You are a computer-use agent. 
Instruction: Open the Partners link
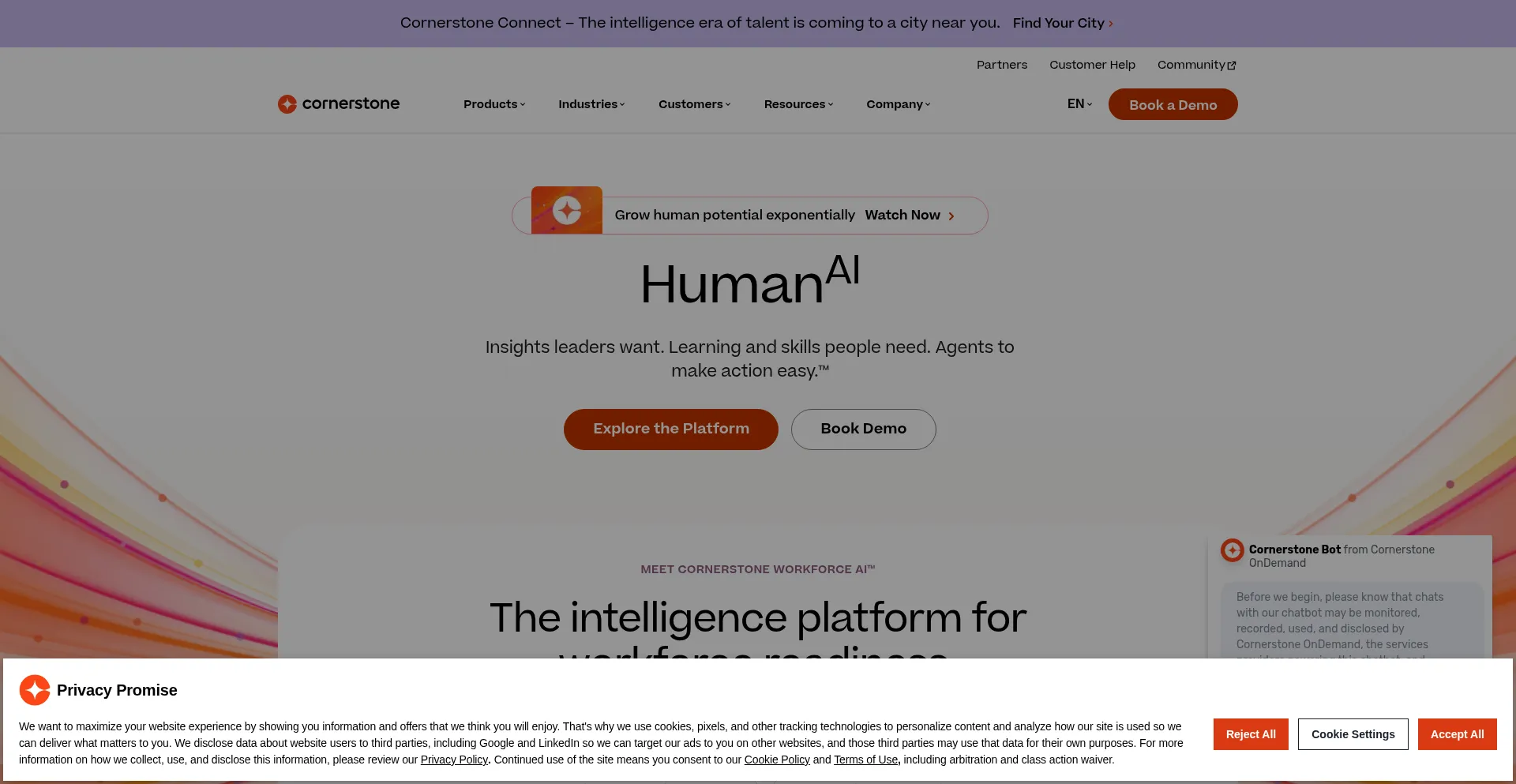pos(1002,65)
